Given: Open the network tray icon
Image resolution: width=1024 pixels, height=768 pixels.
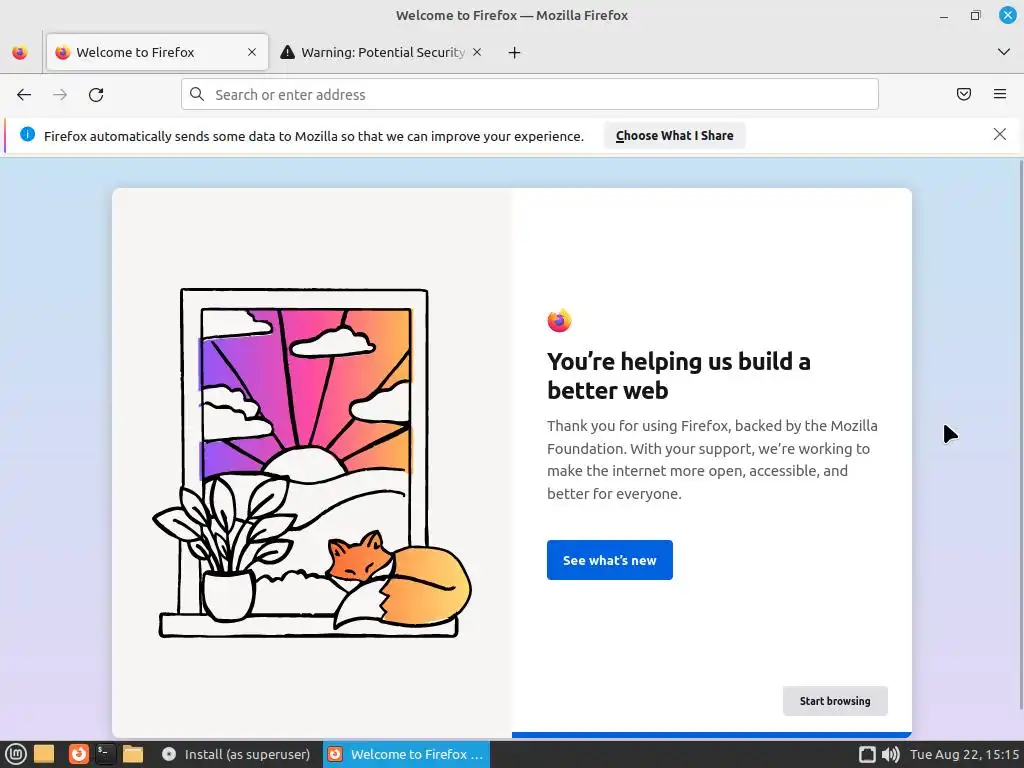Looking at the screenshot, I should [x=867, y=754].
